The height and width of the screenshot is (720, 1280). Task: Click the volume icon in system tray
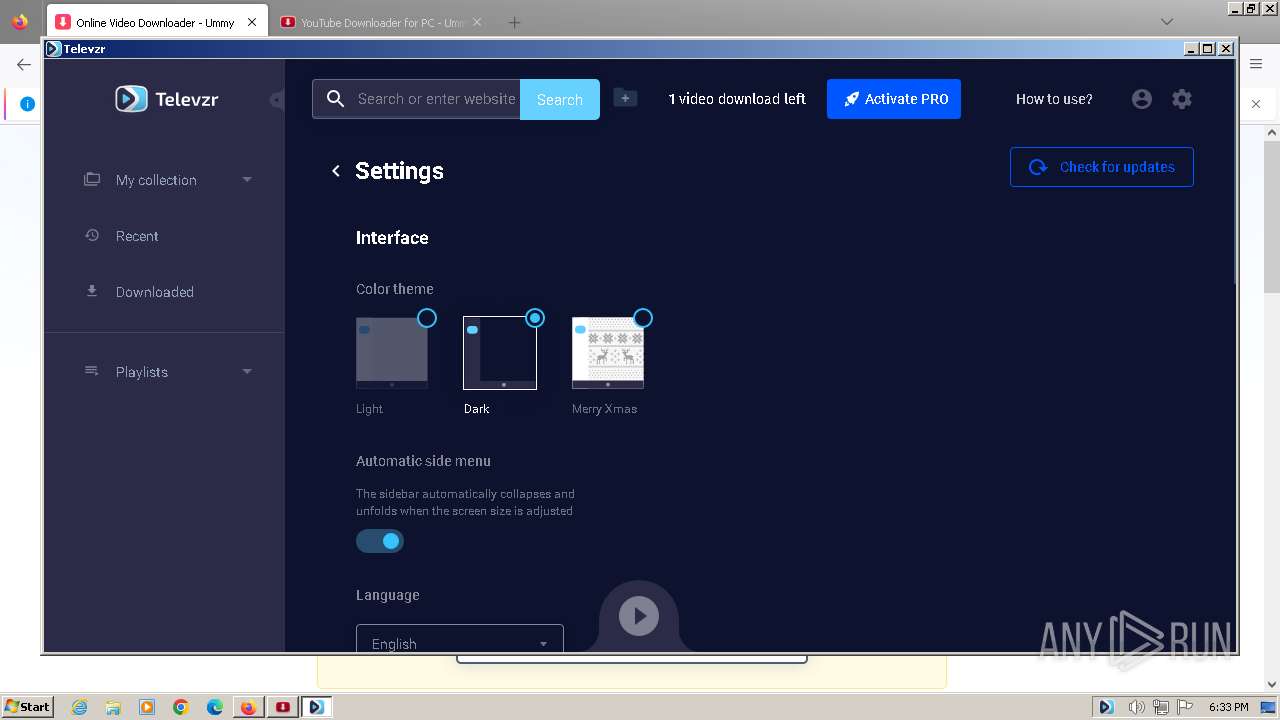tap(1136, 707)
